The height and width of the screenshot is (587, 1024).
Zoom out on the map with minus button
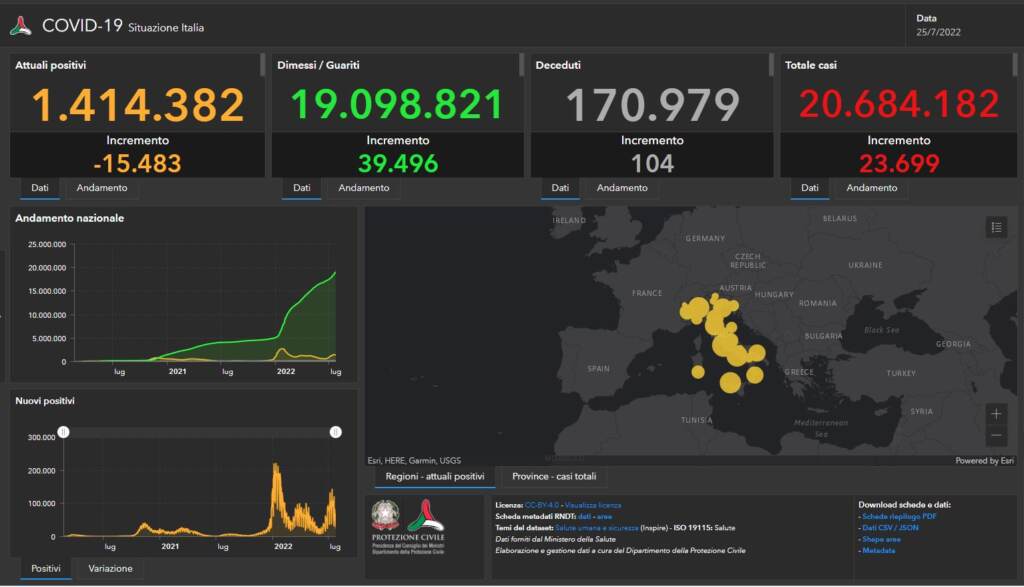pyautogui.click(x=996, y=436)
